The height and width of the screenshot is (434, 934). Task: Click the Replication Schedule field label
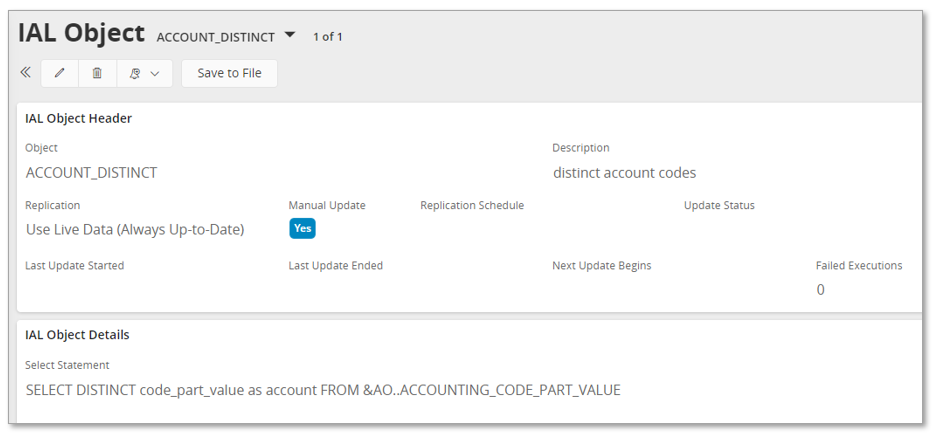click(472, 205)
